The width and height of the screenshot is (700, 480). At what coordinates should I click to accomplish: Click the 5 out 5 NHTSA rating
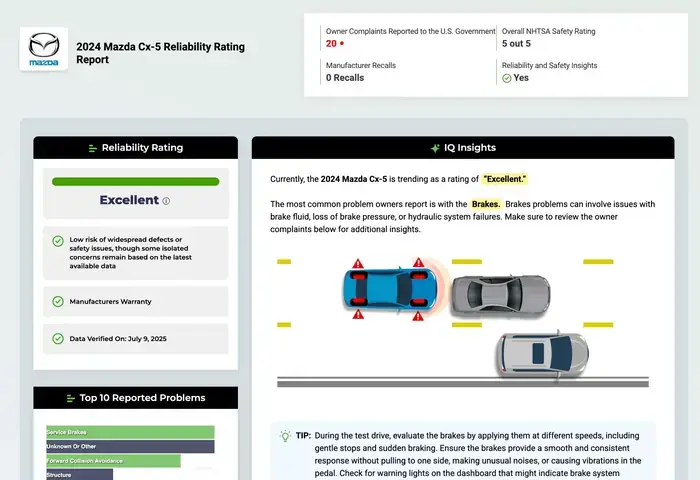click(x=516, y=44)
